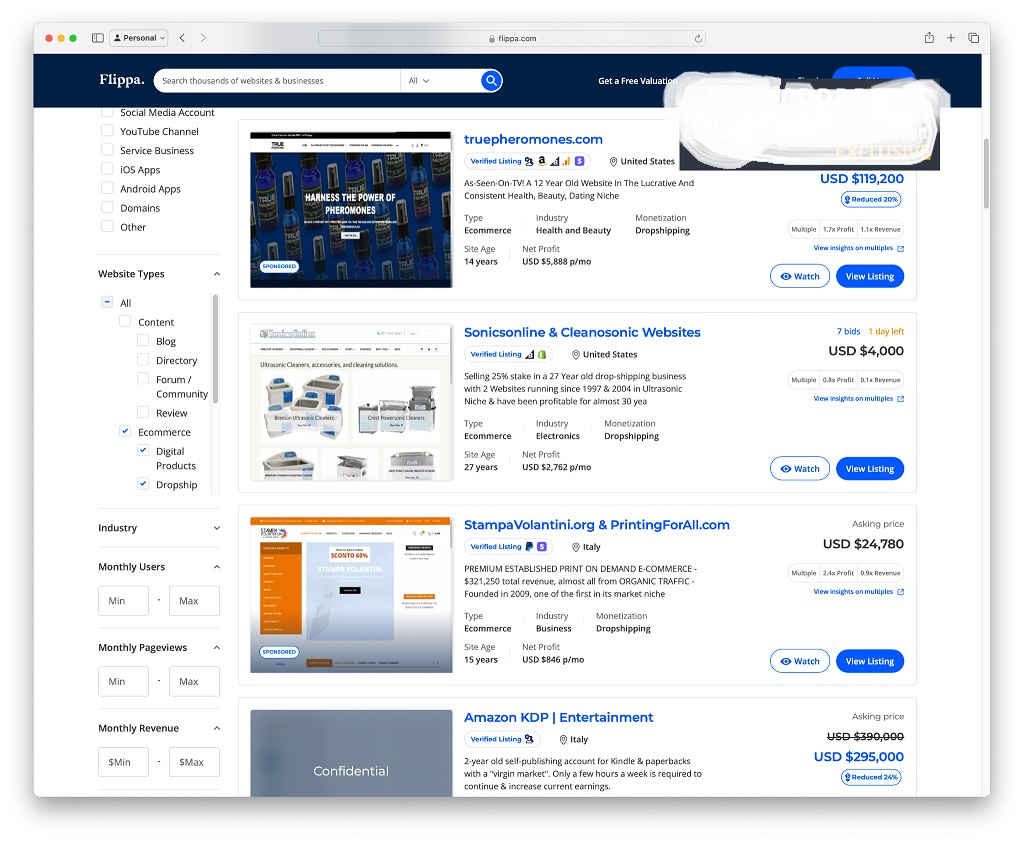1024x841 pixels.
Task: Open a new Safari tab with plus icon
Action: 951,38
